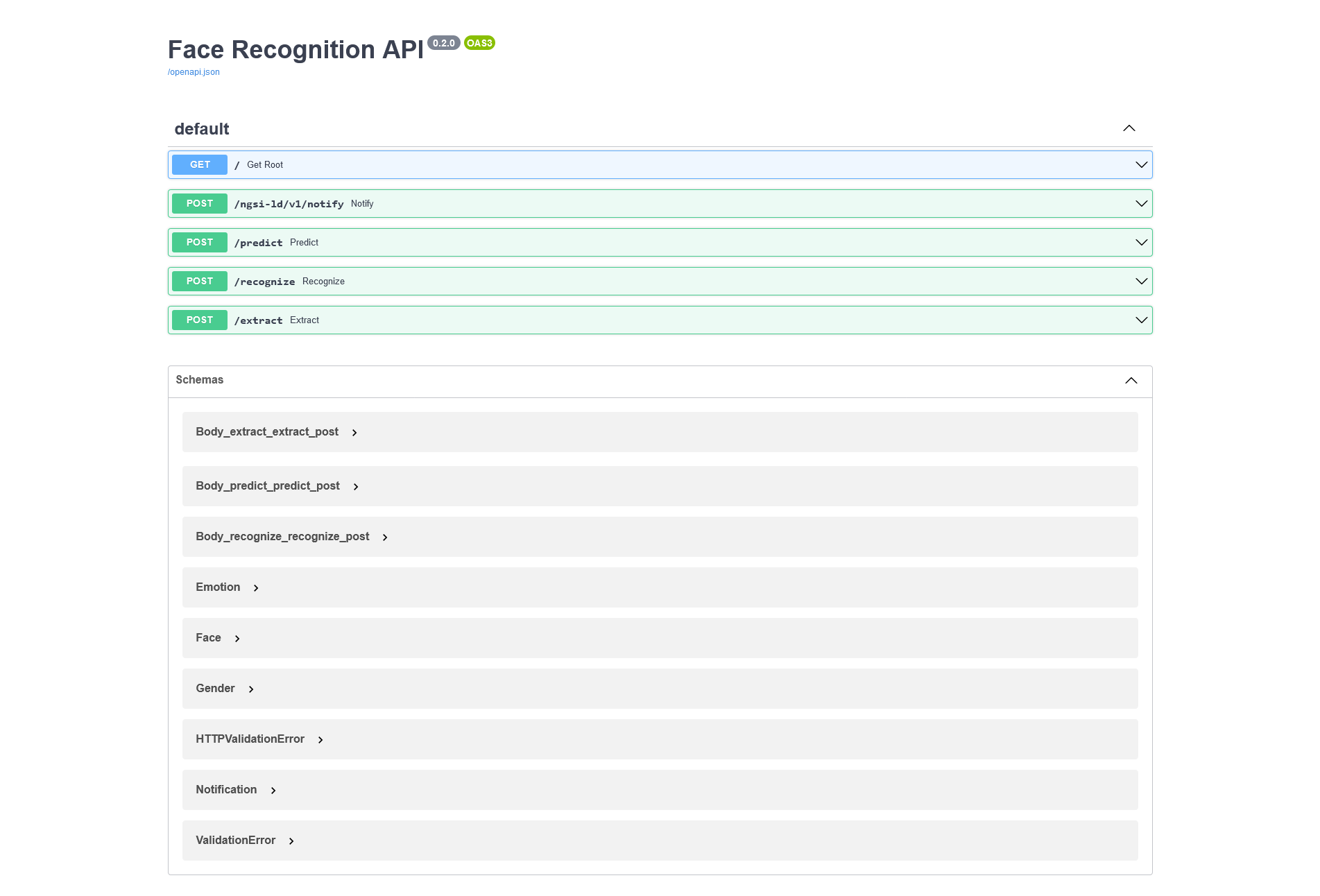Open the /openapi.json link
The height and width of the screenshot is (896, 1320).
[x=194, y=72]
